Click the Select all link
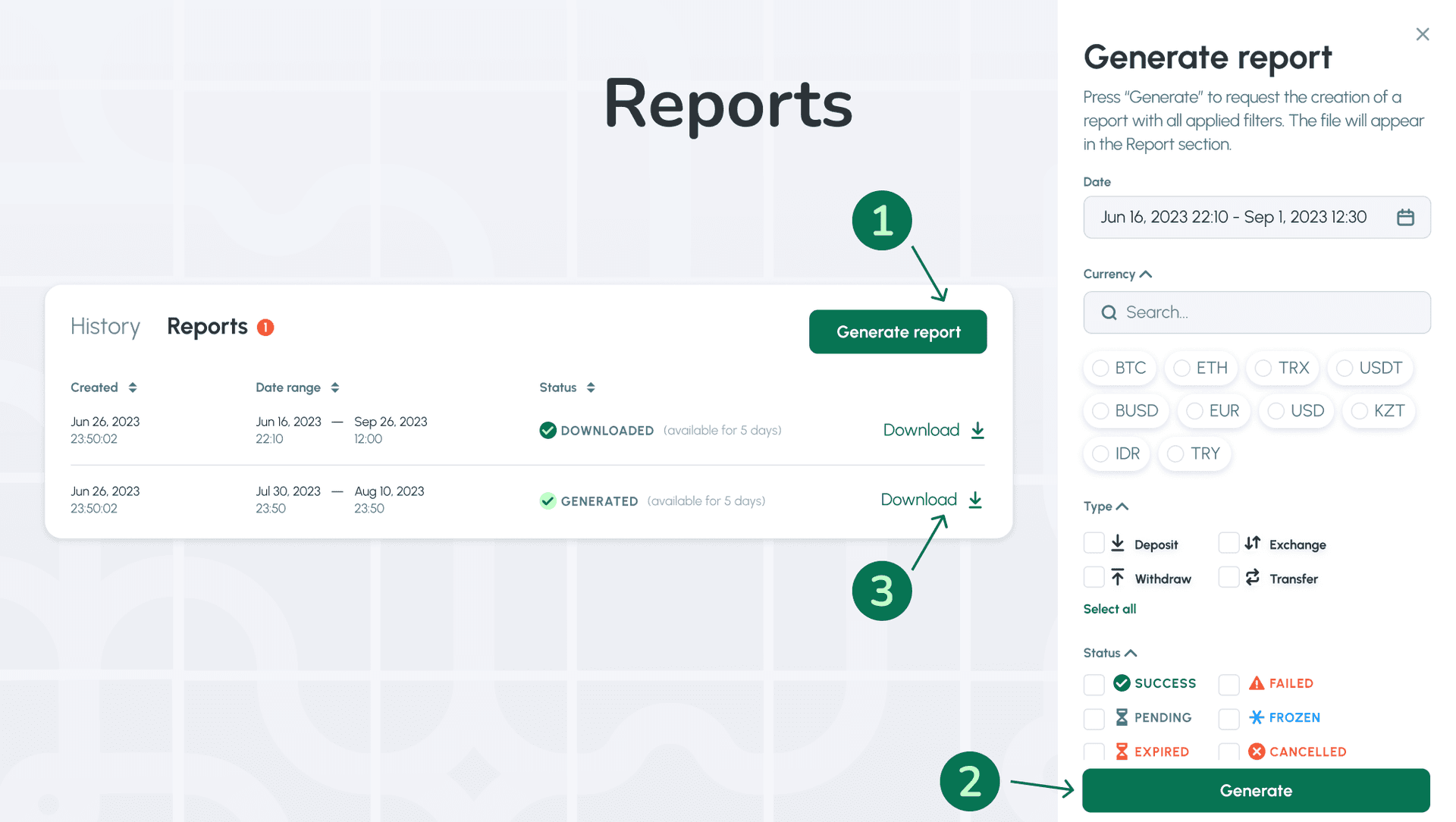This screenshot has height=822, width=1456. pyautogui.click(x=1109, y=608)
